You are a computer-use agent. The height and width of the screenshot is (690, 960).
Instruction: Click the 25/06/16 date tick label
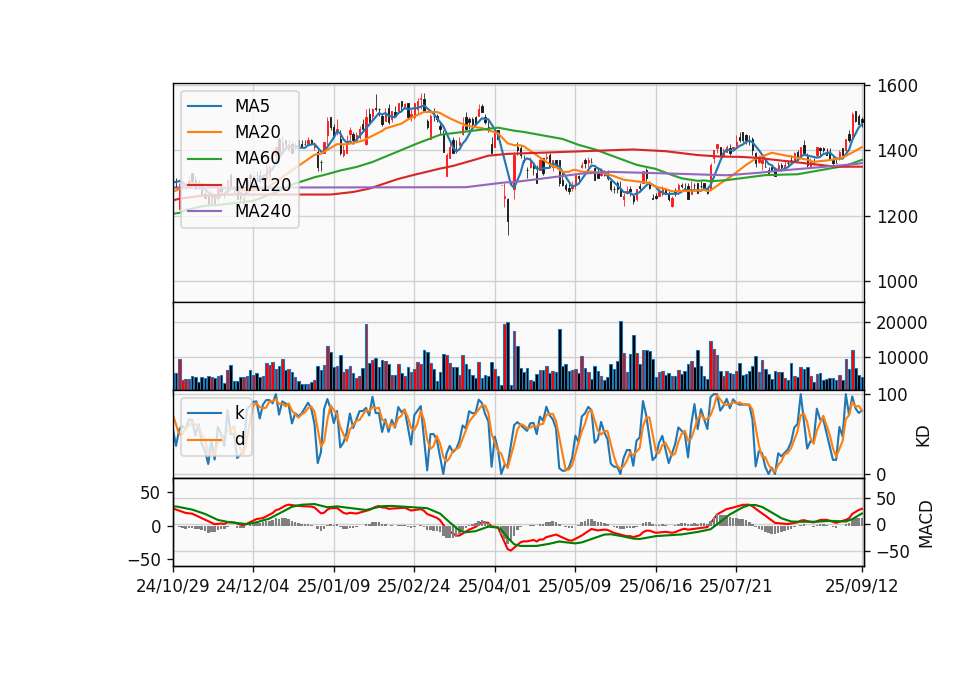pos(655,586)
